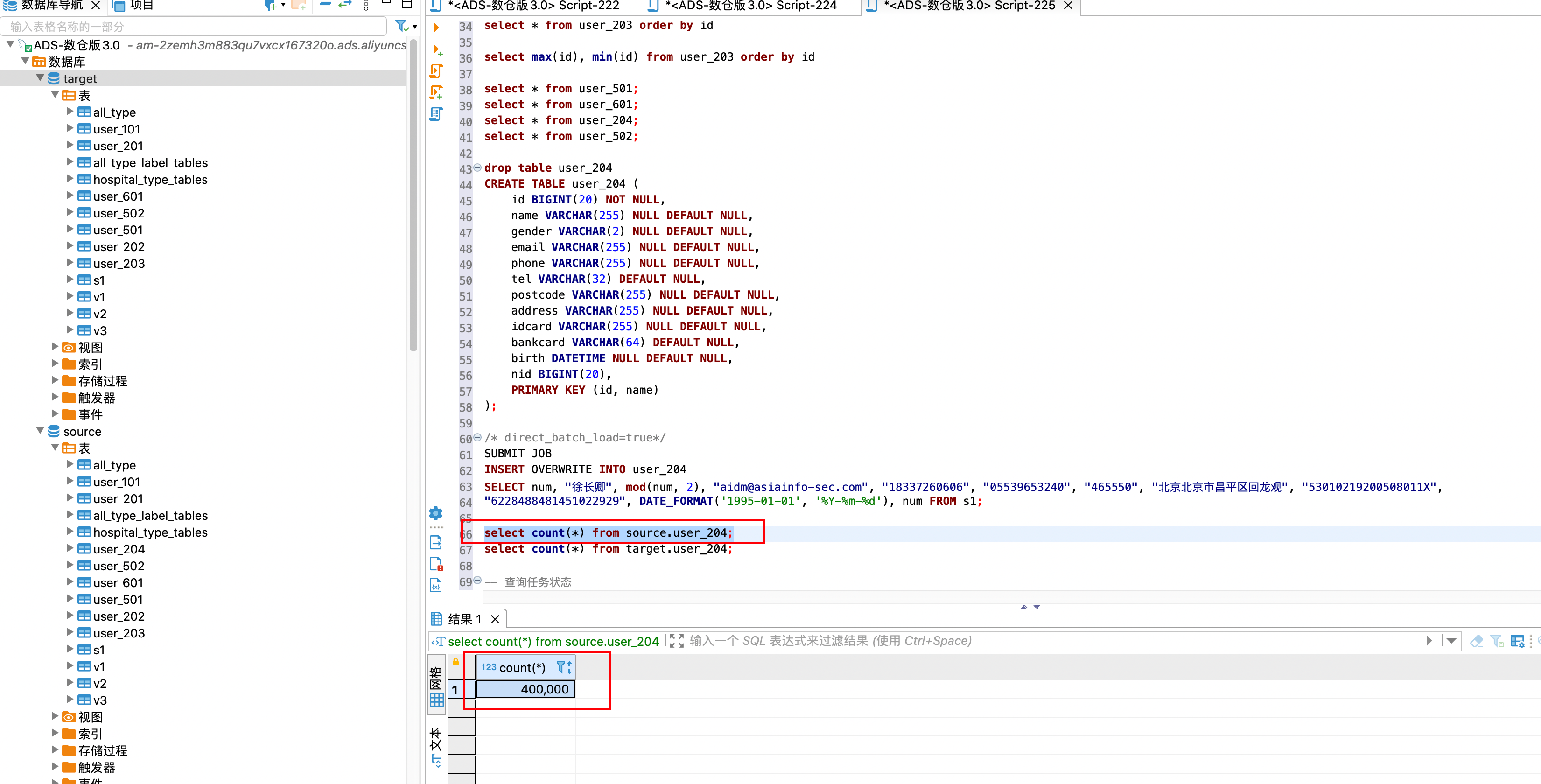
Task: Select hospital_type_tables in source database
Action: pos(150,532)
